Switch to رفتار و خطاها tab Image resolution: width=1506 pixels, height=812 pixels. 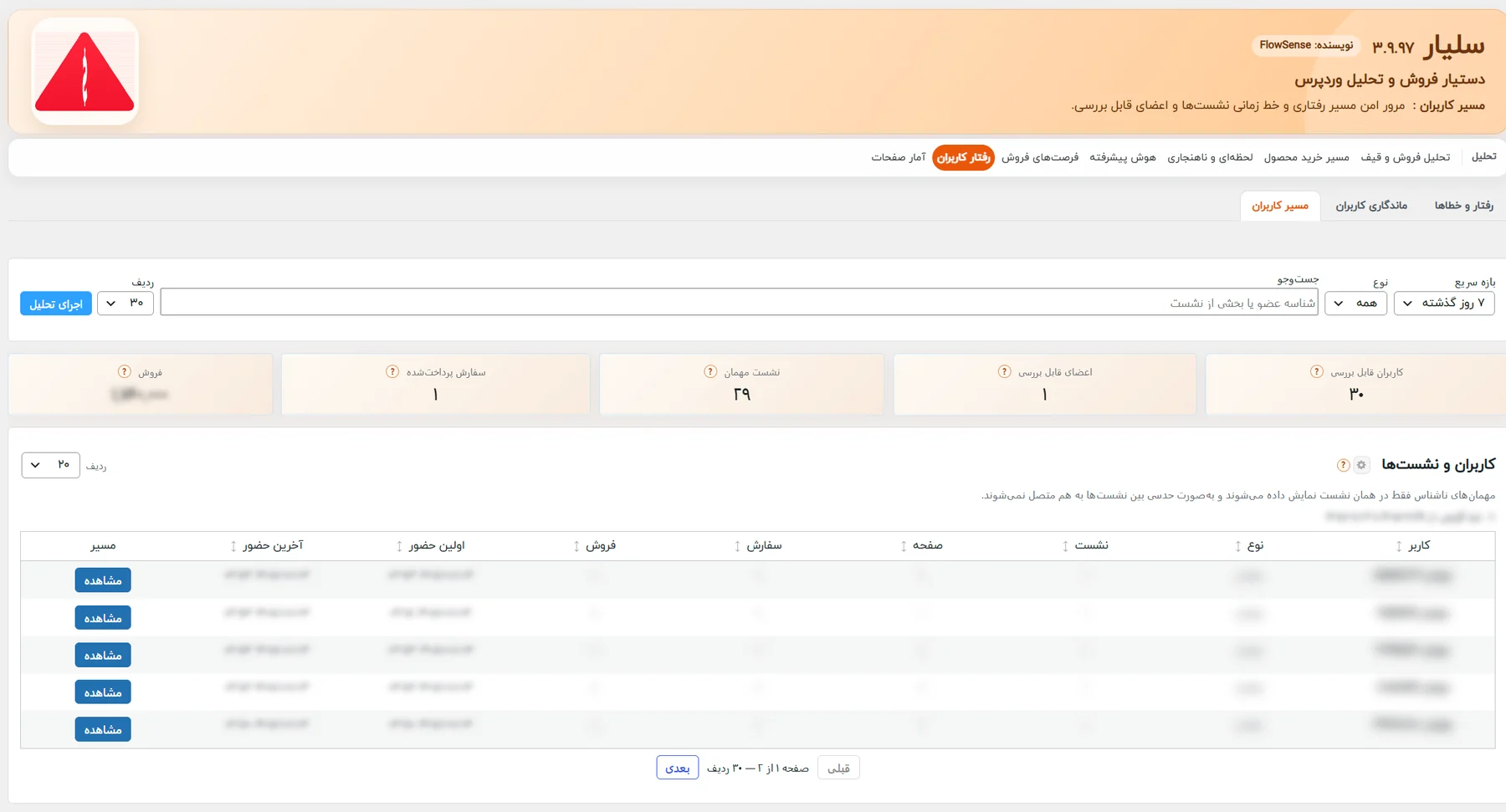(x=1463, y=206)
